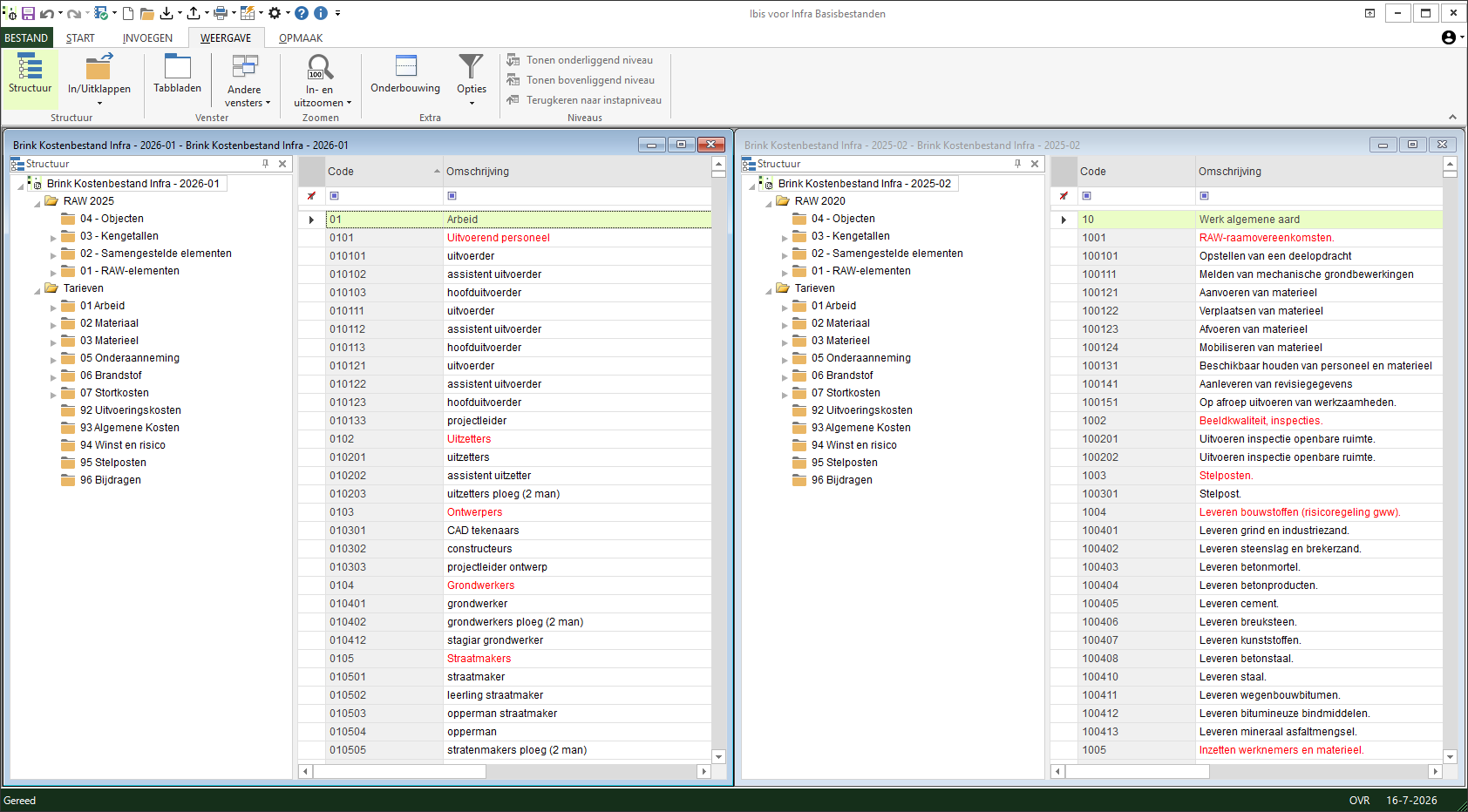Restore the Brink Kostenbestand Infra 2026-01 child window

click(x=682, y=145)
